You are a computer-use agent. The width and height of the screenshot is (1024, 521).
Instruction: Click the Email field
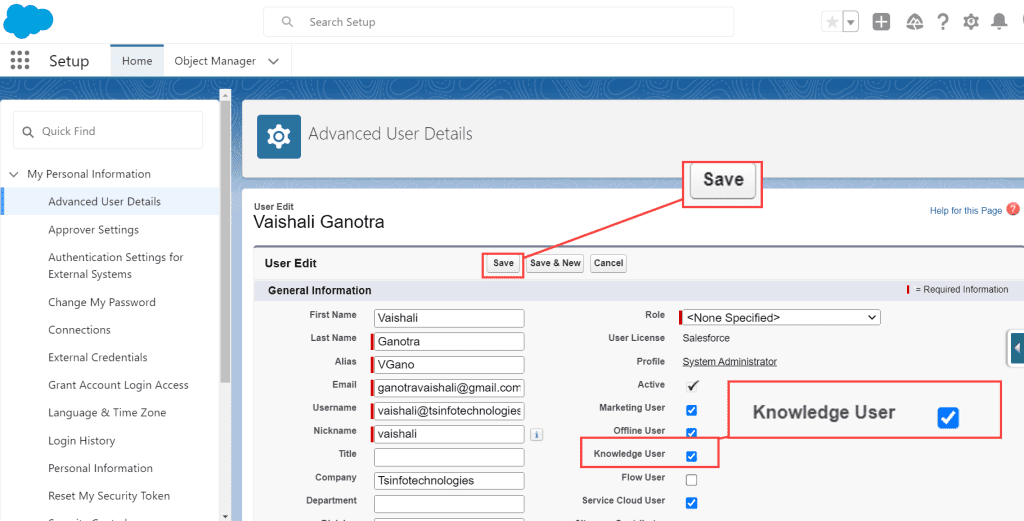[449, 388]
